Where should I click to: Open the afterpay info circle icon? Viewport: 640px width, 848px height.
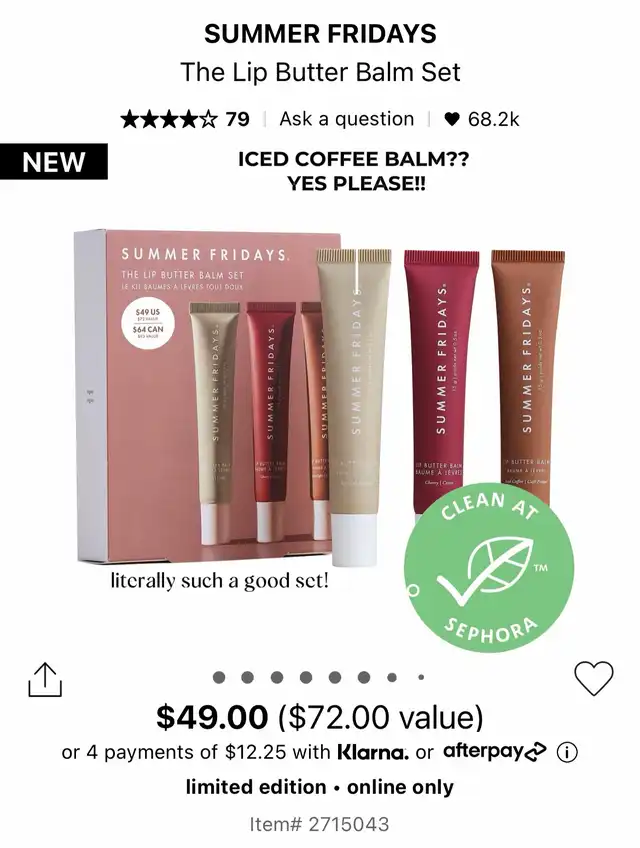pyautogui.click(x=567, y=752)
